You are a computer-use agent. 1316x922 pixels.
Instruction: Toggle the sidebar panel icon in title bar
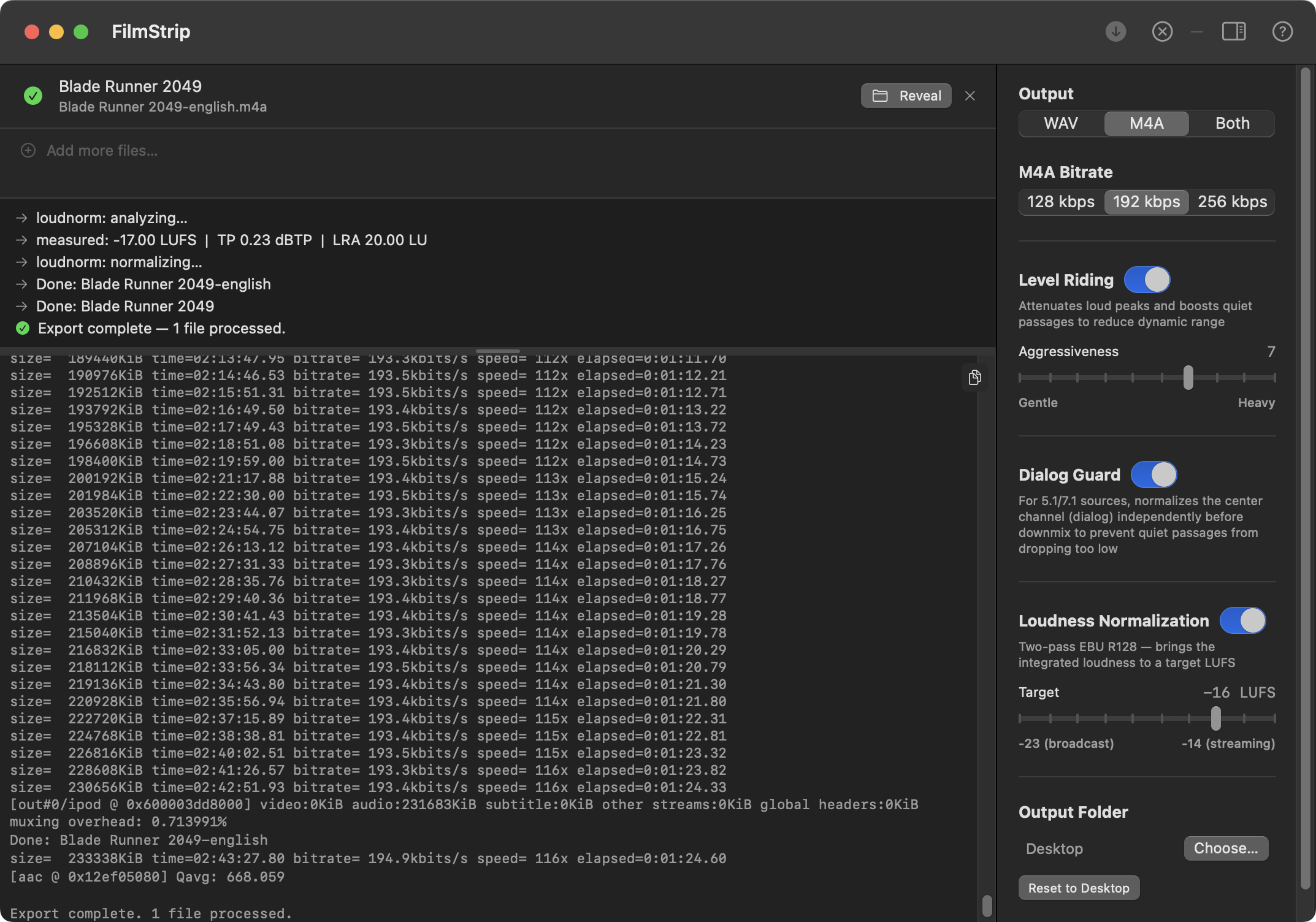pos(1234,31)
